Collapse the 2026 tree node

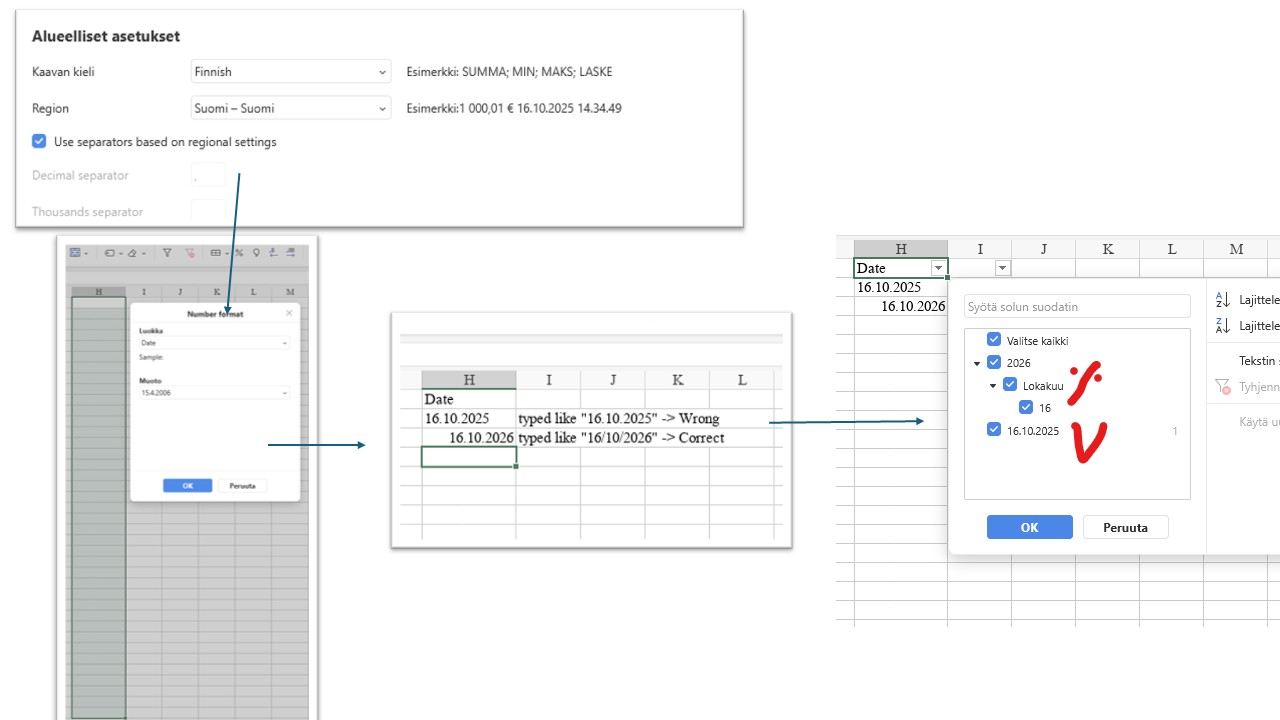tap(977, 363)
